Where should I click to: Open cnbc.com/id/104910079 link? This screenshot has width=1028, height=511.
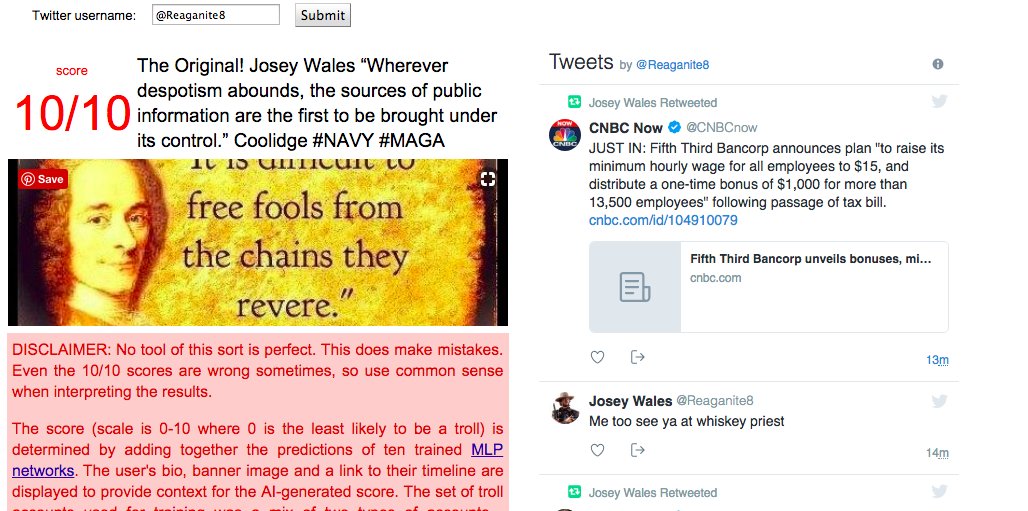[663, 220]
